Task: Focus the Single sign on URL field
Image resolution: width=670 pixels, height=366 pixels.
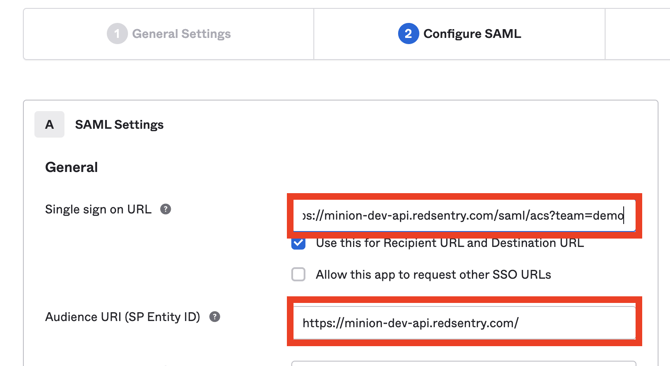Action: pyautogui.click(x=464, y=215)
